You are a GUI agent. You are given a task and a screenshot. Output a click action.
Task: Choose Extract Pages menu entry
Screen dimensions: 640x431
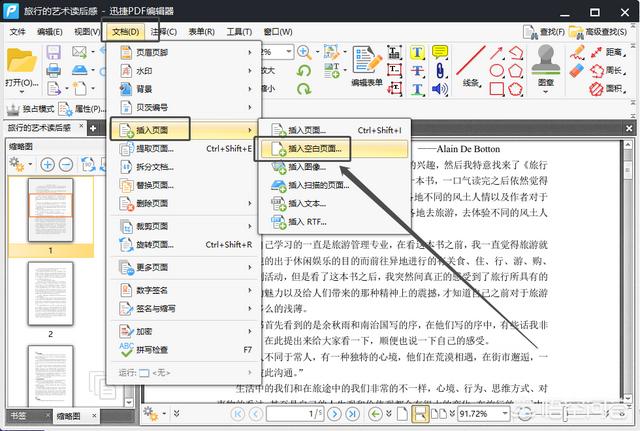click(x=184, y=149)
